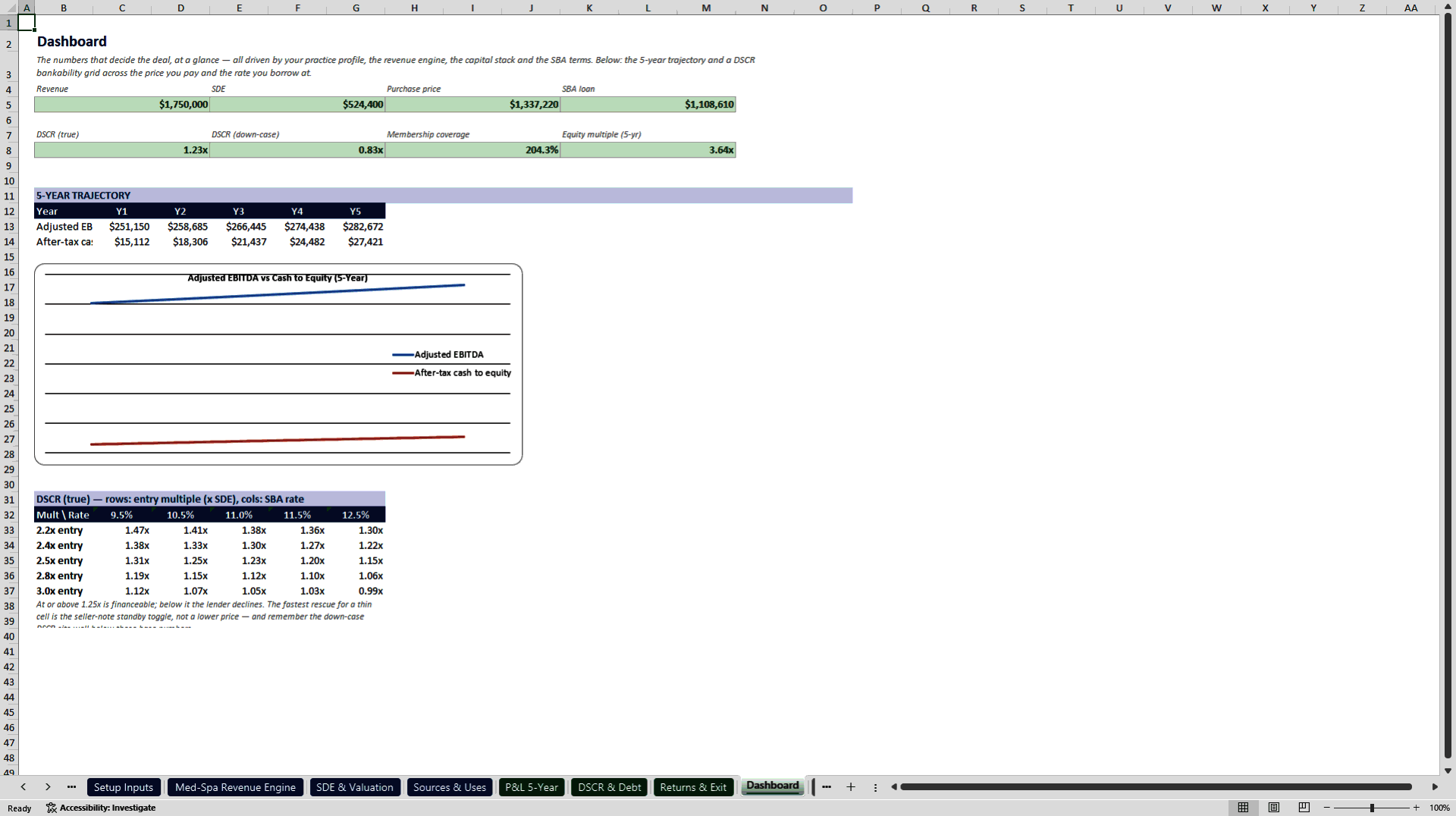Select the Adjusted EBITDA vs Cash chart
Viewport: 1456px width, 816px height.
278,364
